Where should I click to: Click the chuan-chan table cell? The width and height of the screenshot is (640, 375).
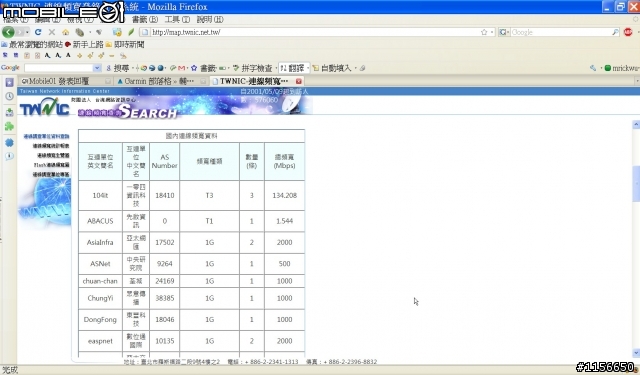coord(100,281)
